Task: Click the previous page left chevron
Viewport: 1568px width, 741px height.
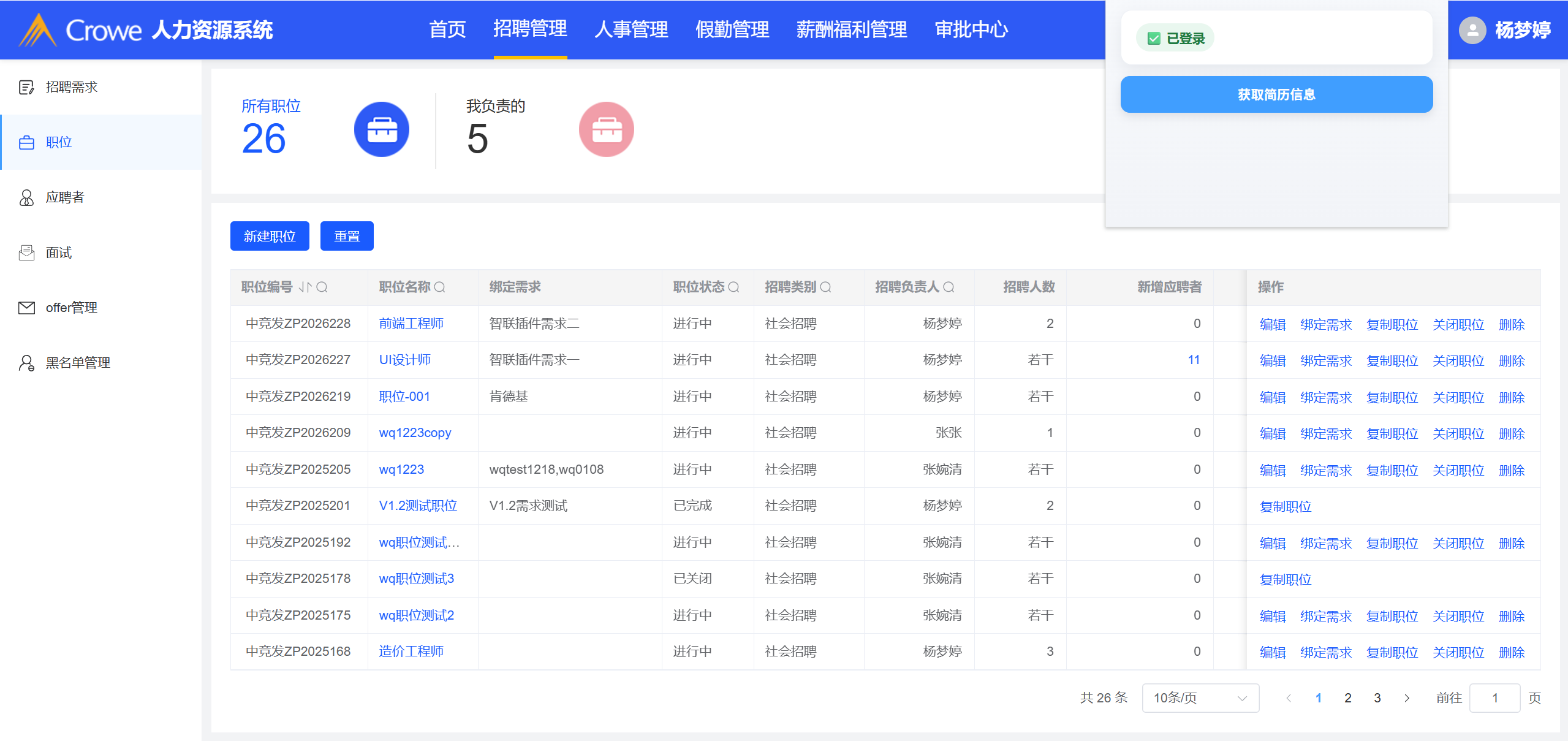Action: (1289, 697)
